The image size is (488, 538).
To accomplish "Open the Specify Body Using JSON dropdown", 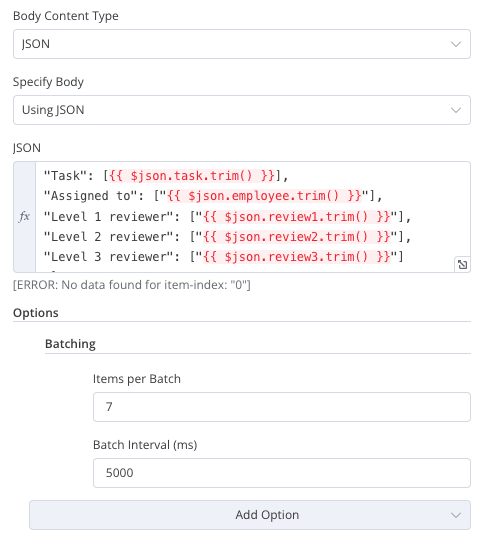I will coord(242,110).
